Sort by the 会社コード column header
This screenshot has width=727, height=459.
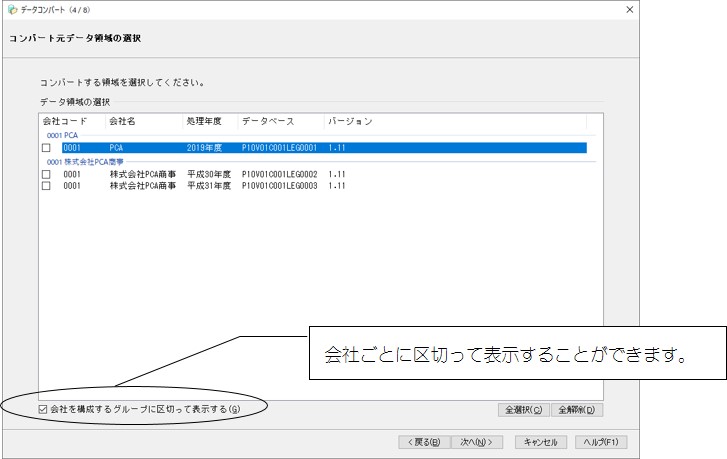click(x=65, y=122)
